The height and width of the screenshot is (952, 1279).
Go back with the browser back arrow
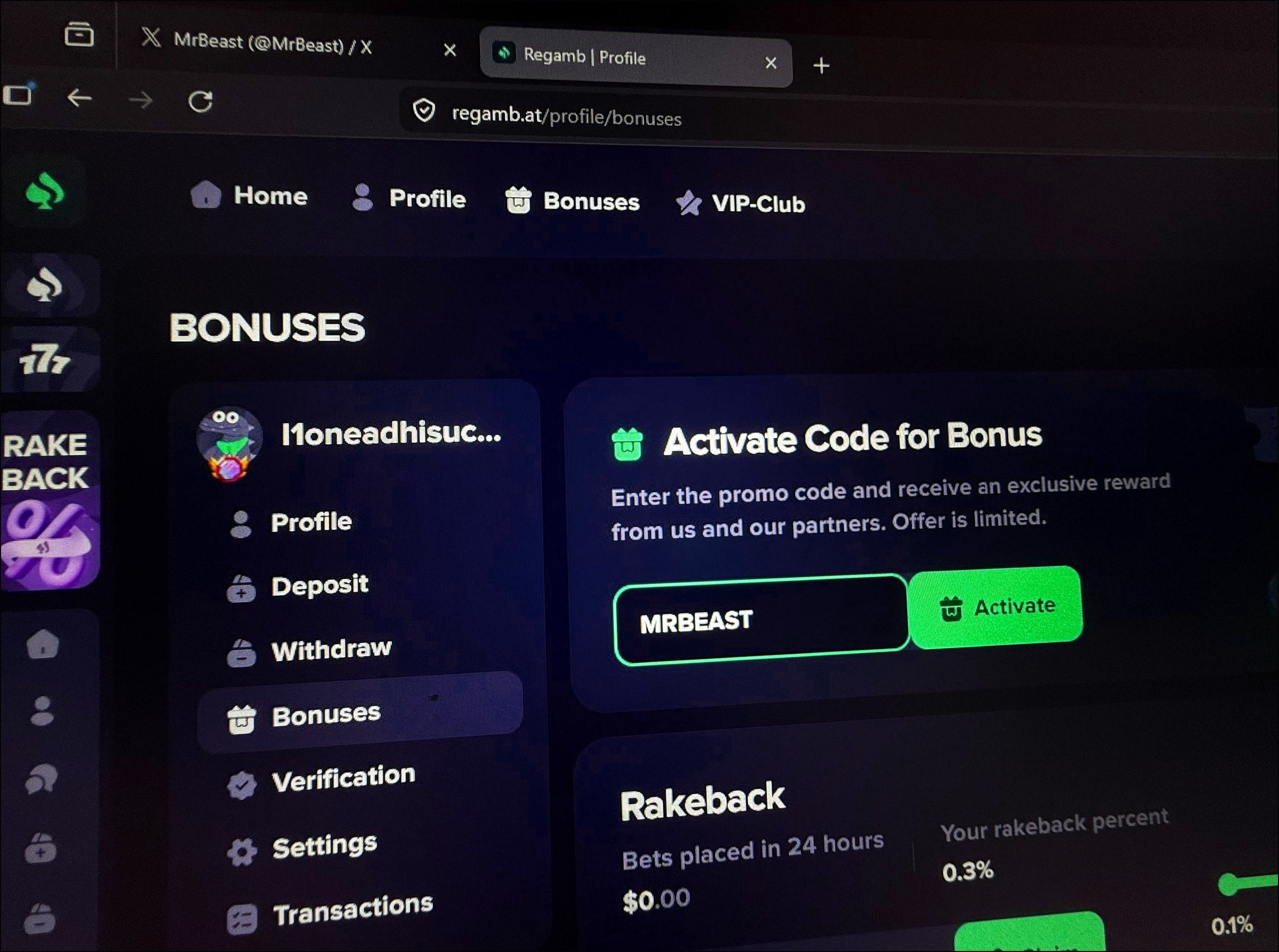pyautogui.click(x=79, y=98)
